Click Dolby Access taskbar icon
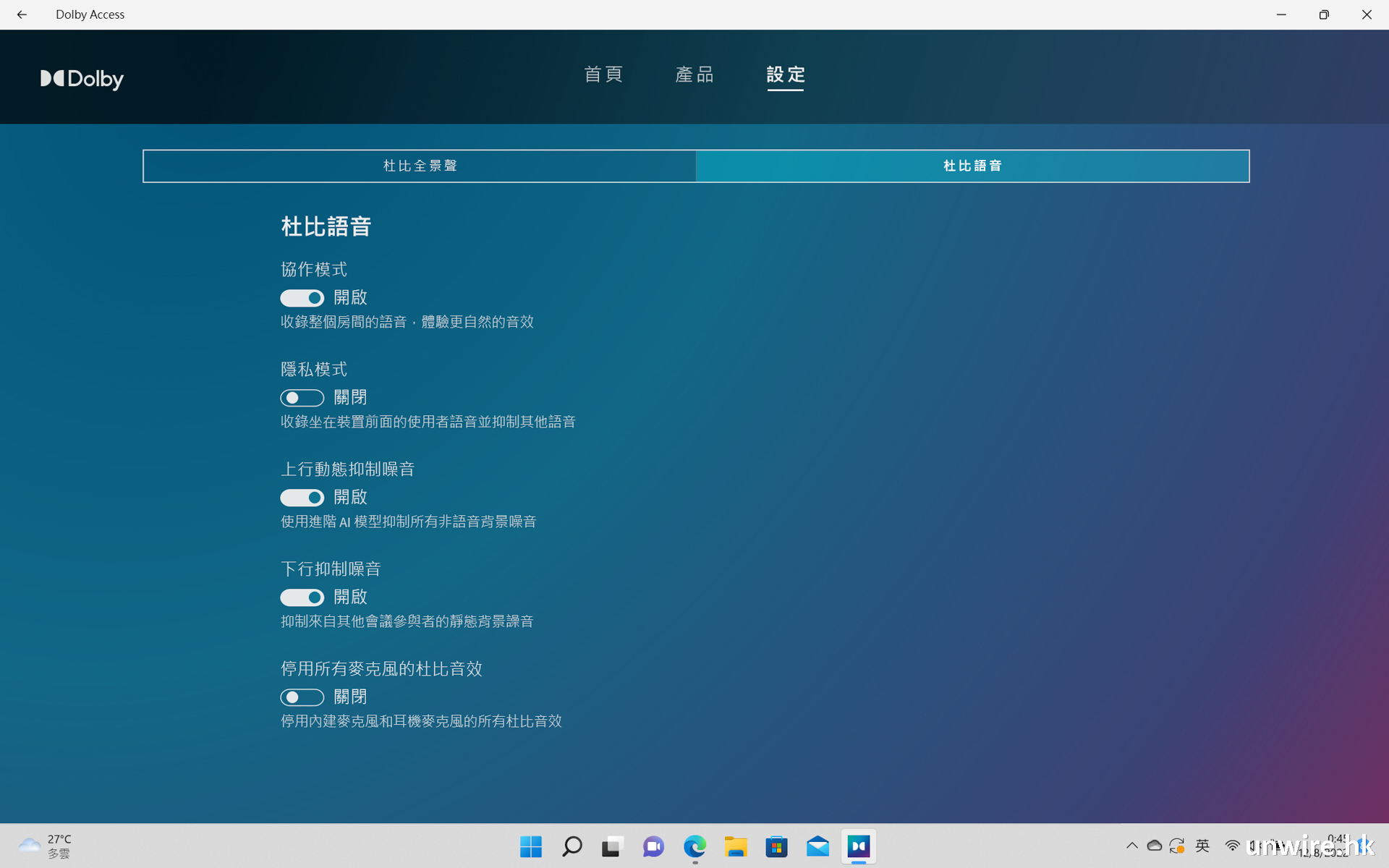 coord(859,846)
